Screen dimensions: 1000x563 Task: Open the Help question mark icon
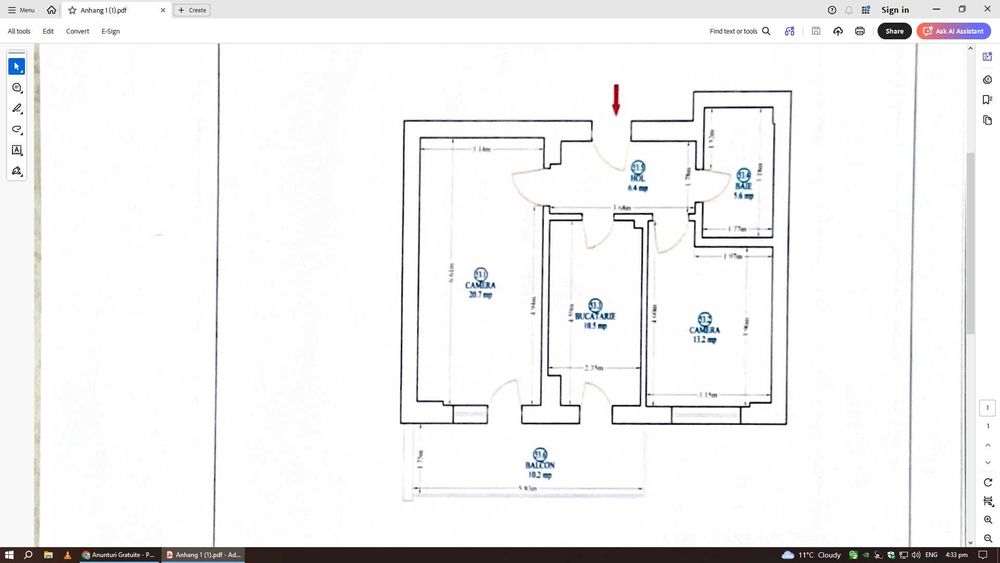[x=832, y=10]
